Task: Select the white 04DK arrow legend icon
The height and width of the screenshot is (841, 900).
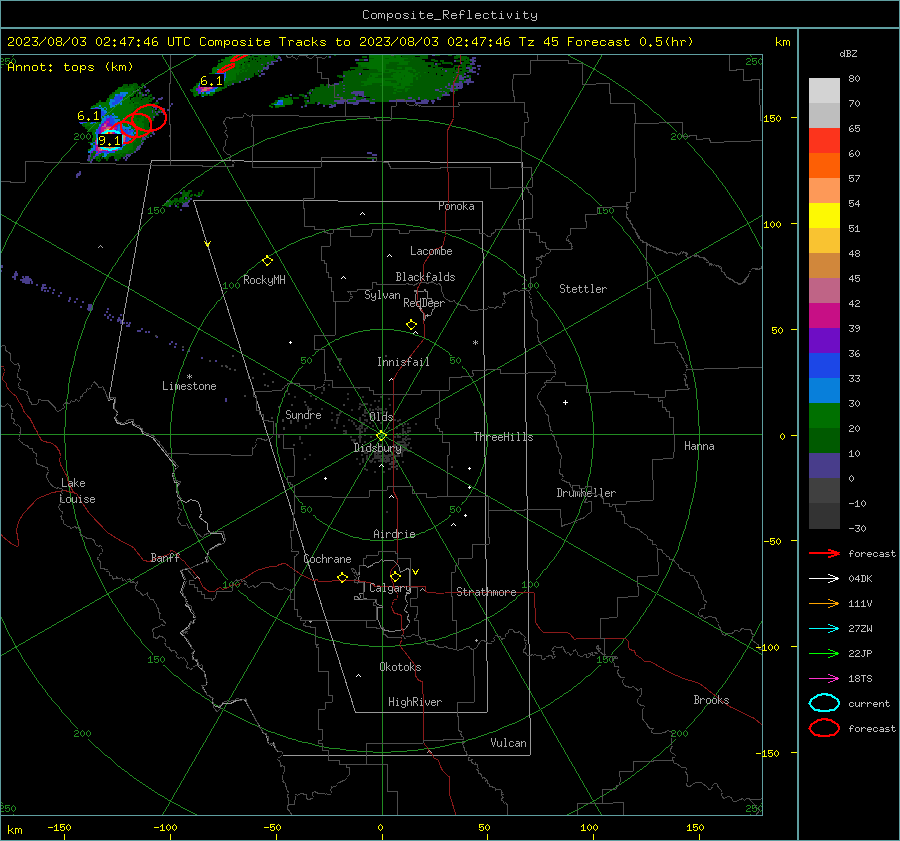Action: [x=824, y=578]
